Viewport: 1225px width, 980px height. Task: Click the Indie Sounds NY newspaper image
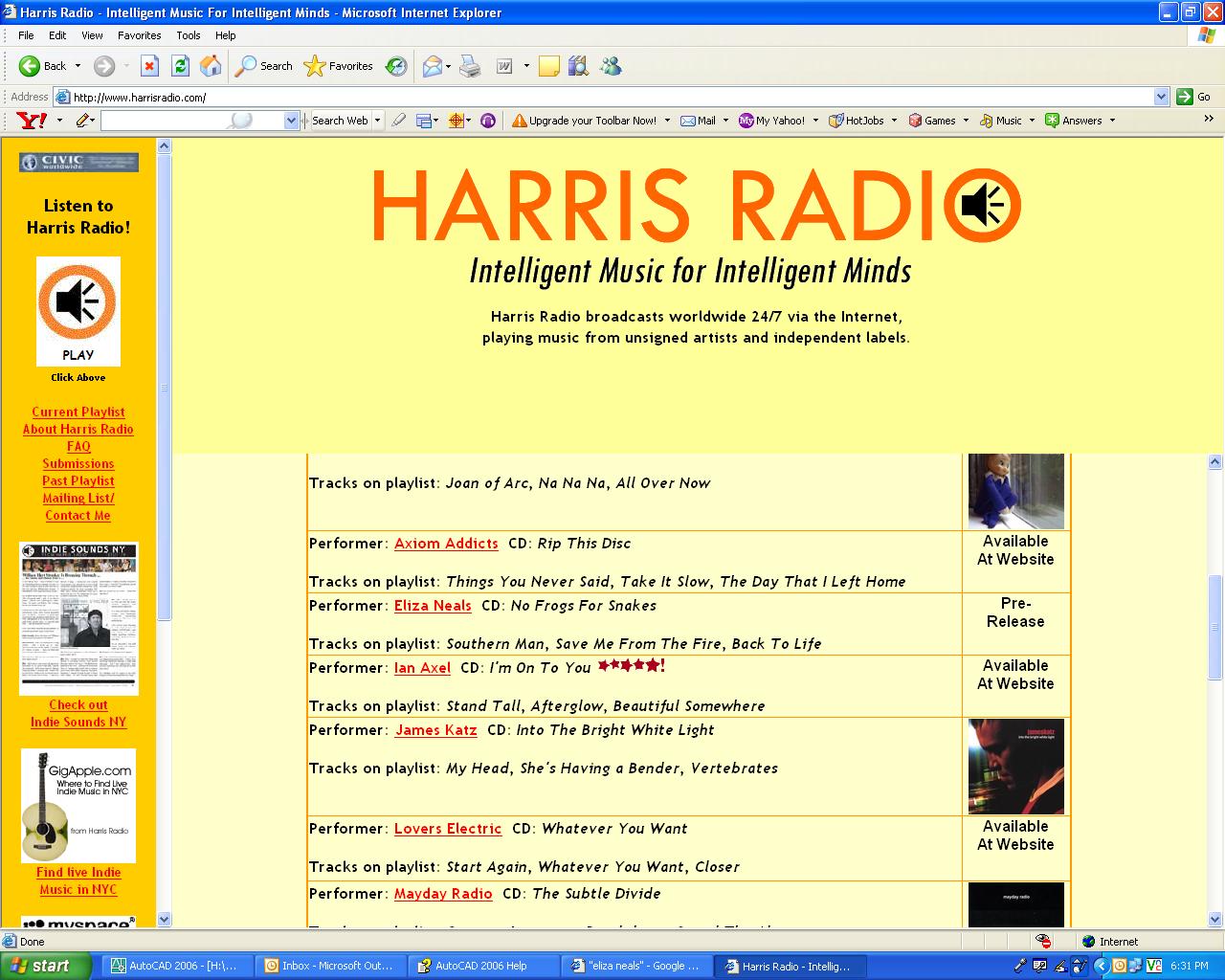pyautogui.click(x=78, y=618)
